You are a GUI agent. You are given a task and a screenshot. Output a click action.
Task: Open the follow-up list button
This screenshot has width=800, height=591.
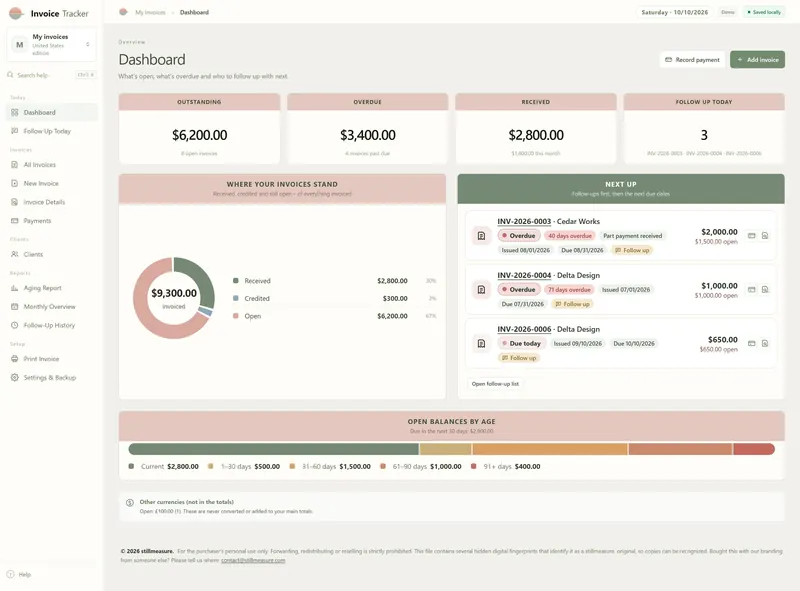(x=495, y=384)
